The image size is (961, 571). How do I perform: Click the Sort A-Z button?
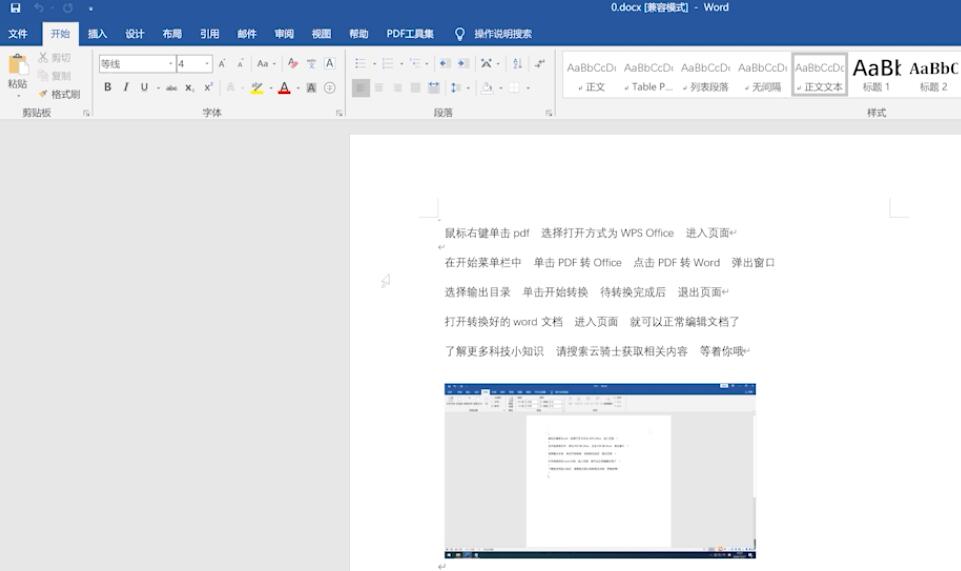[517, 64]
